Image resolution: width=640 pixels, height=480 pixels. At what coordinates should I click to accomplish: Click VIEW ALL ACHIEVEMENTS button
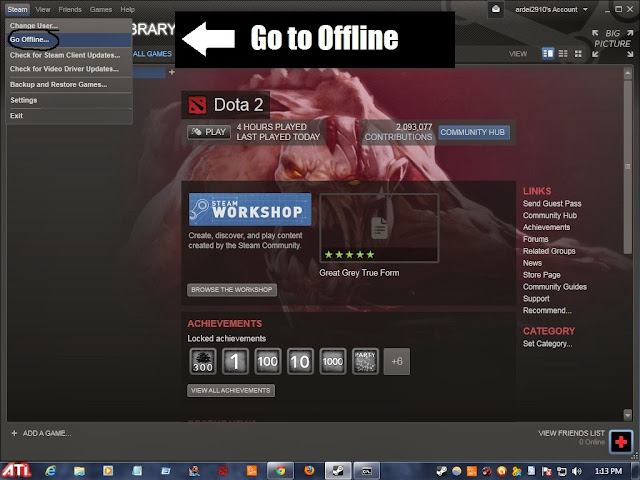[x=231, y=391]
